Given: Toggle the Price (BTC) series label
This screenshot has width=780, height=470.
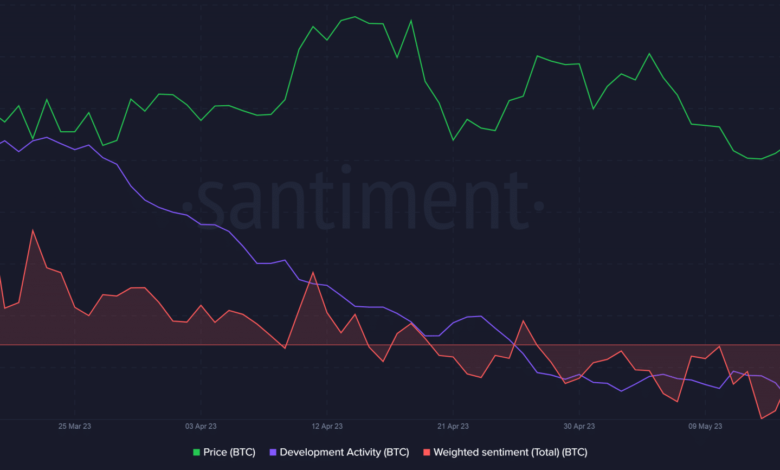Looking at the screenshot, I should tap(229, 453).
